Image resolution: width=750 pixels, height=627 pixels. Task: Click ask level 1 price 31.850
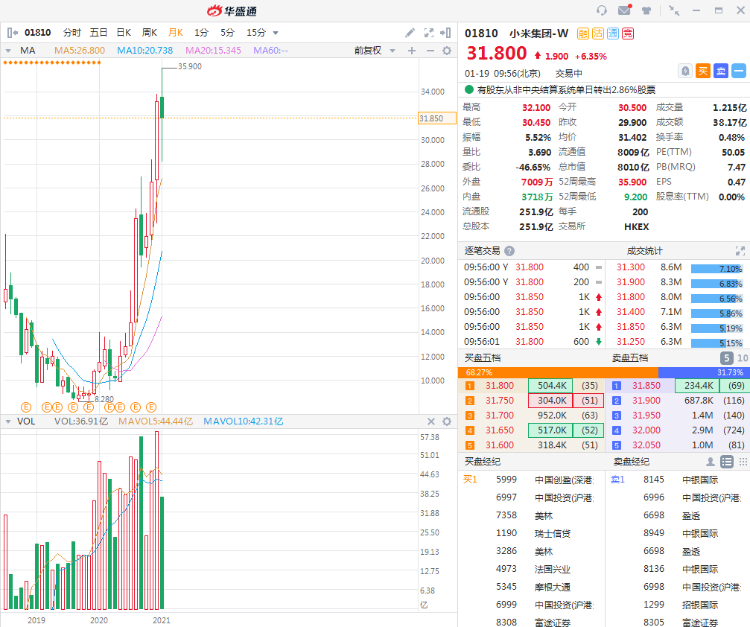tap(646, 385)
